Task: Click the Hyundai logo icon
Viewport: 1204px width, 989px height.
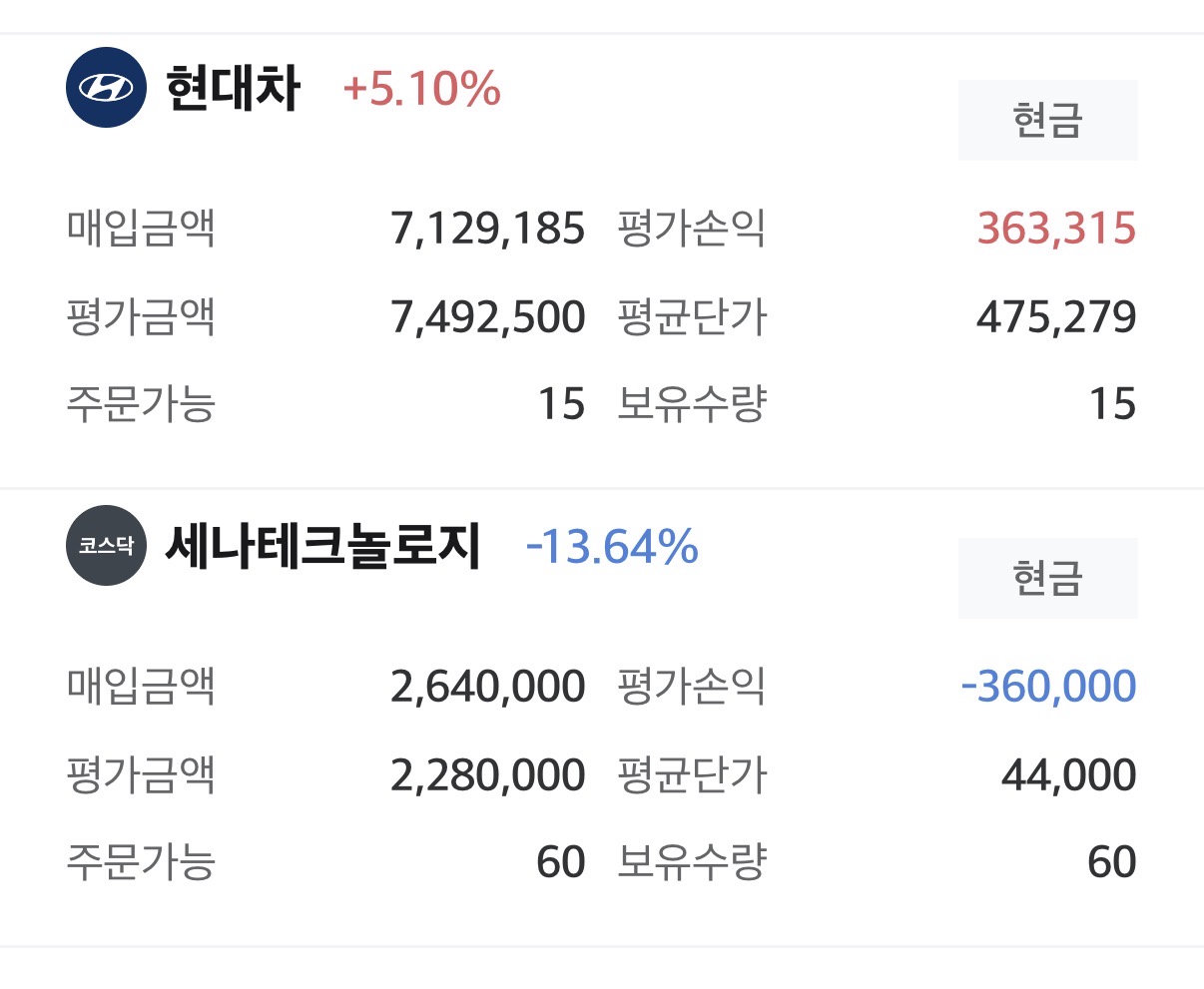Action: [x=106, y=88]
